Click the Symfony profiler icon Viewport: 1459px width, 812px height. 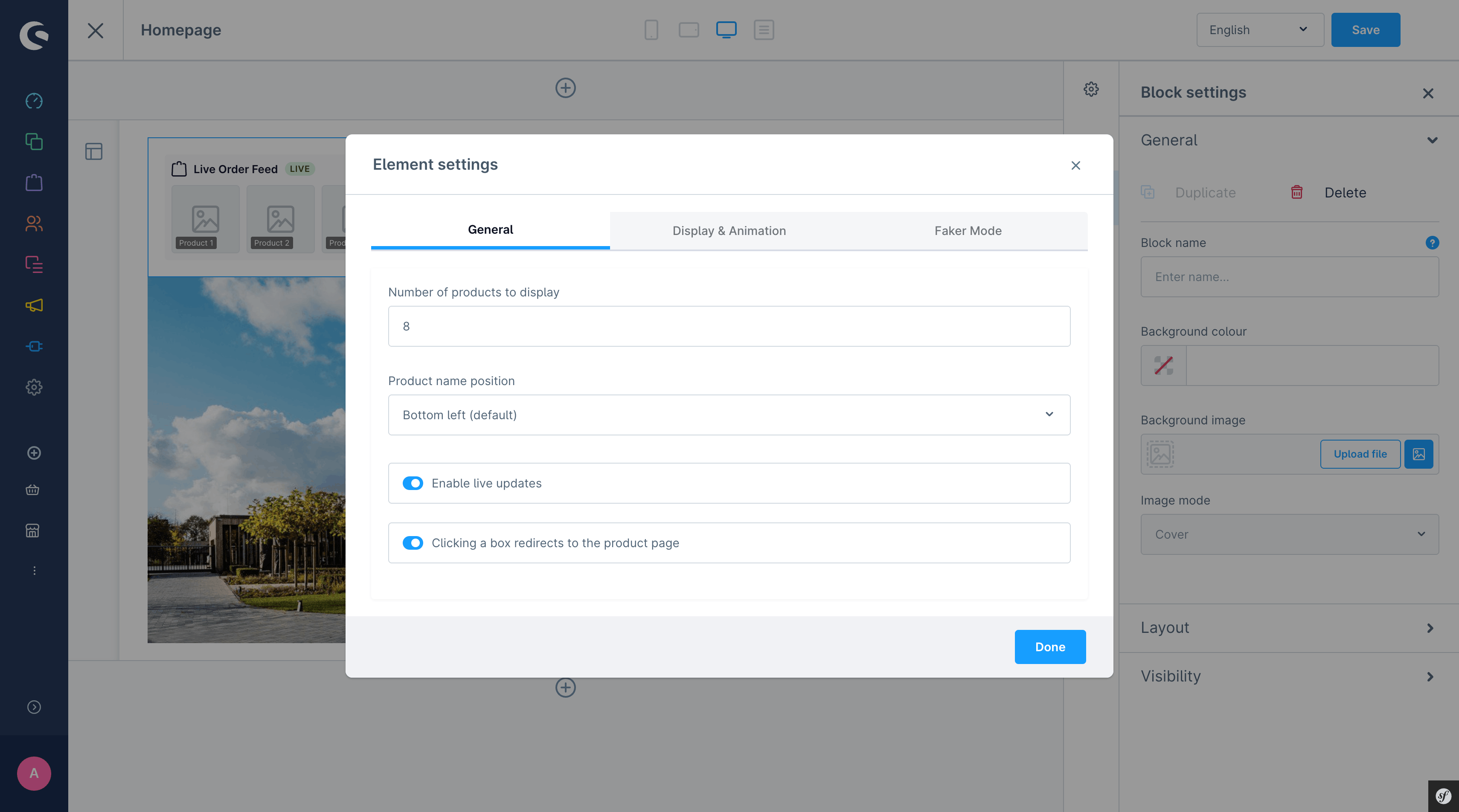click(1443, 796)
